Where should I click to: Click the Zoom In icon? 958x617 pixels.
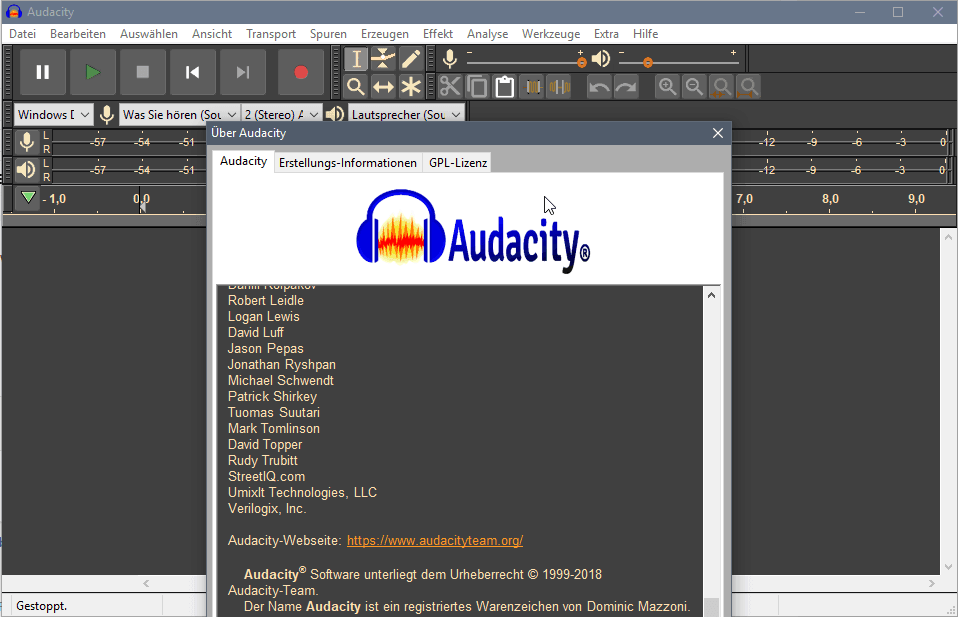pos(667,87)
